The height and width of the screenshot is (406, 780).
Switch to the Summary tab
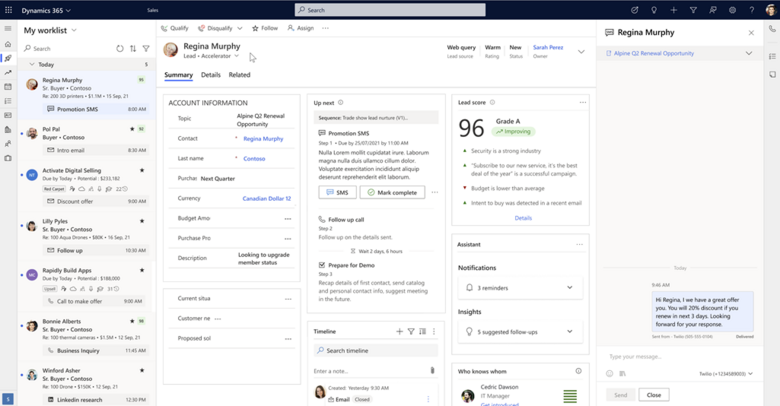[179, 75]
